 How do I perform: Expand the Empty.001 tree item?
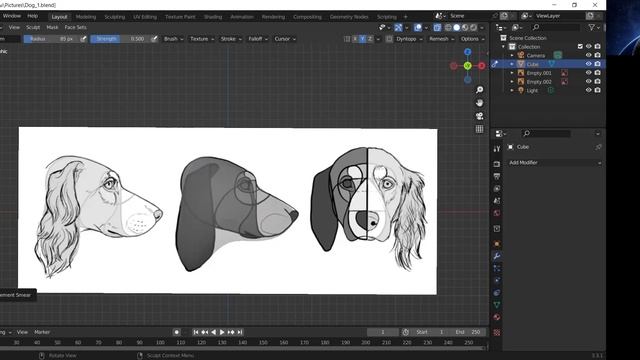pos(512,73)
